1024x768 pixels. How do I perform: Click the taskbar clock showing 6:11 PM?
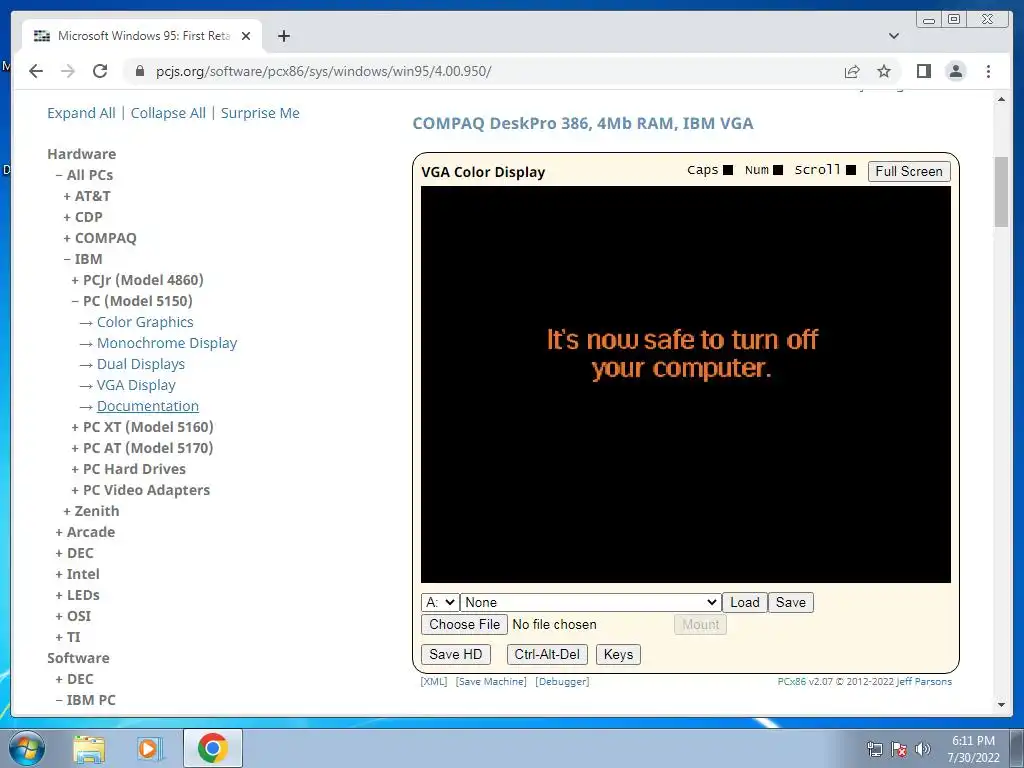(973, 749)
